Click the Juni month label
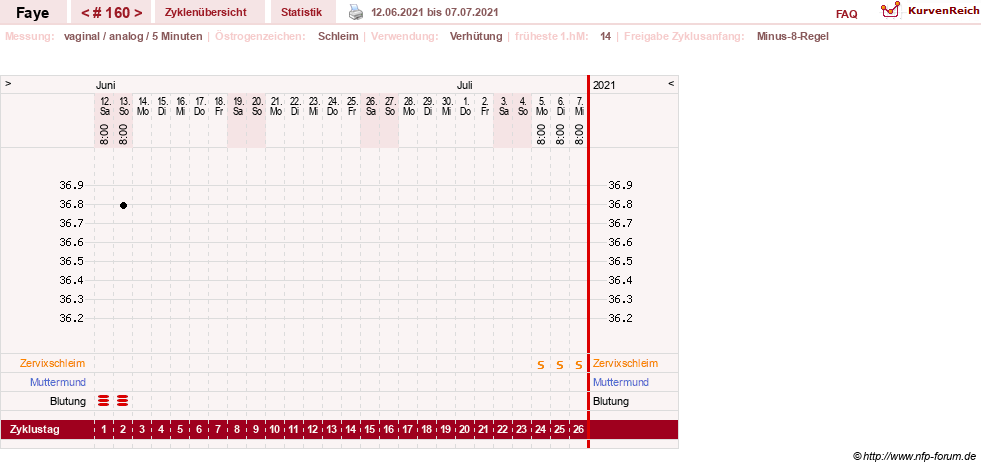This screenshot has height=468, width=981. [106, 85]
